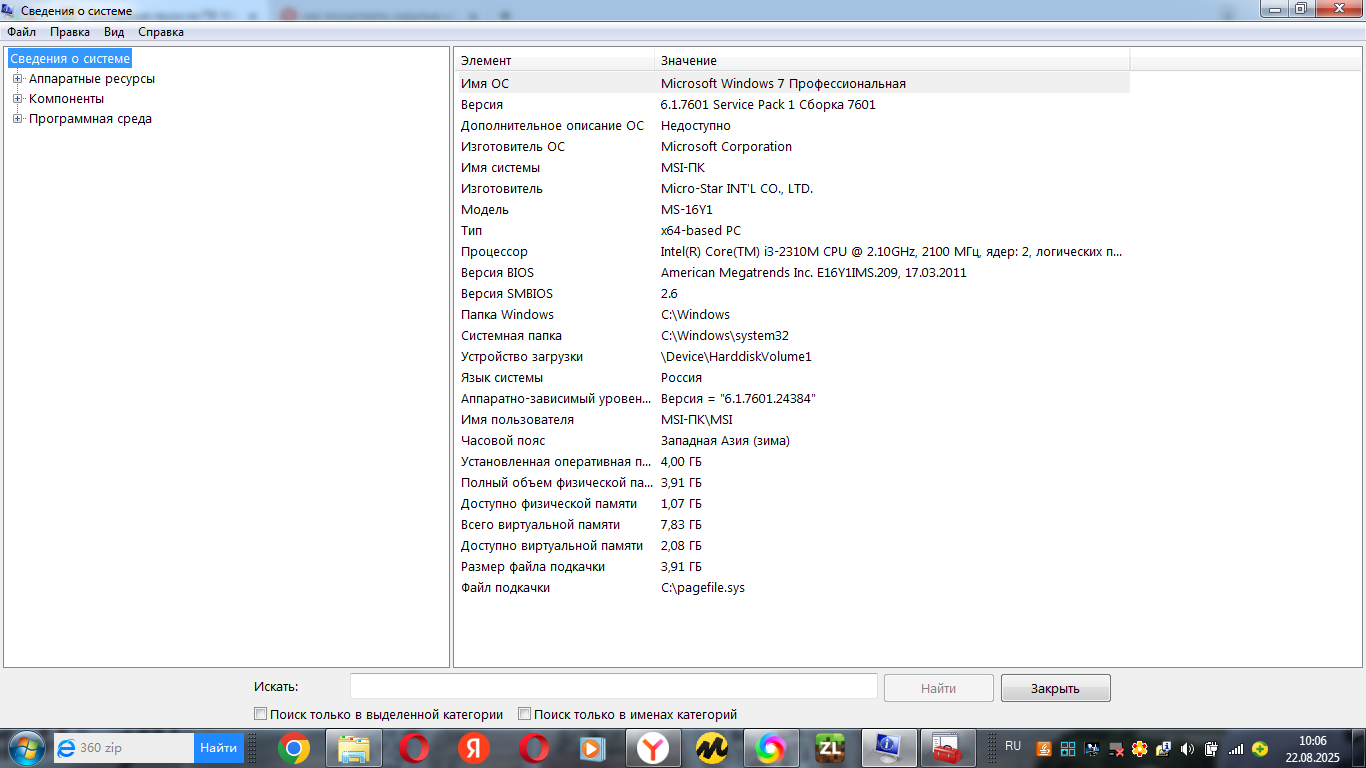This screenshot has width=1366, height=768.
Task: Click the 'Значение' column header
Action: coord(892,61)
